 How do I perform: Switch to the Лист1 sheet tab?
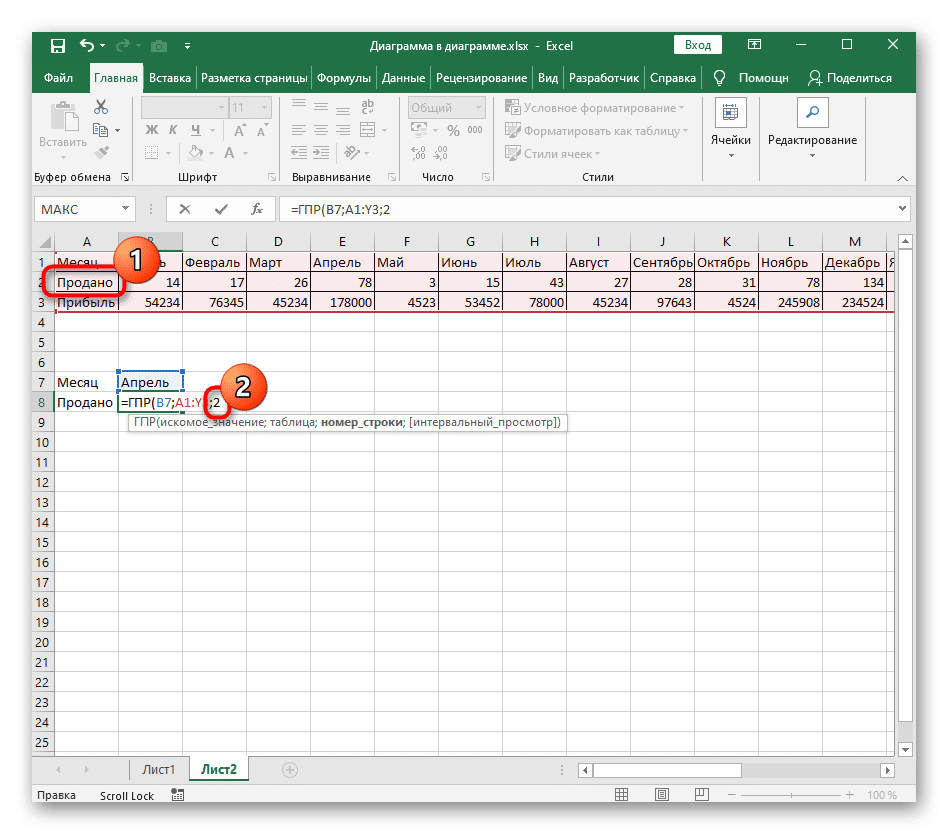coord(159,770)
